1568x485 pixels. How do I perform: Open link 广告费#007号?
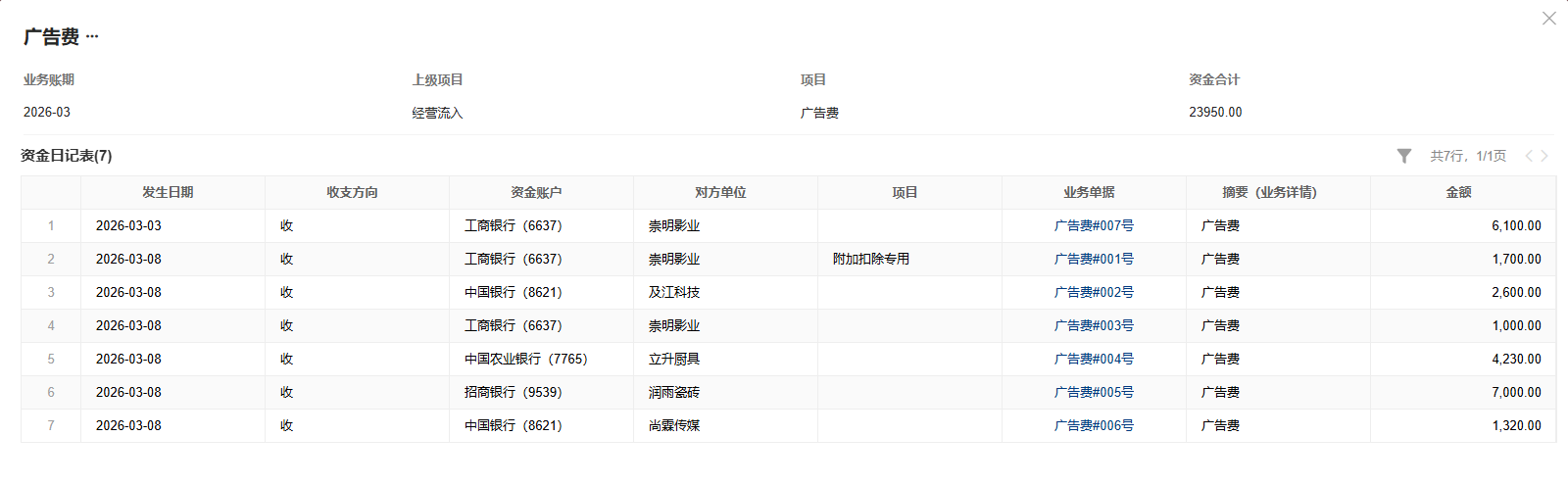[x=1094, y=225]
